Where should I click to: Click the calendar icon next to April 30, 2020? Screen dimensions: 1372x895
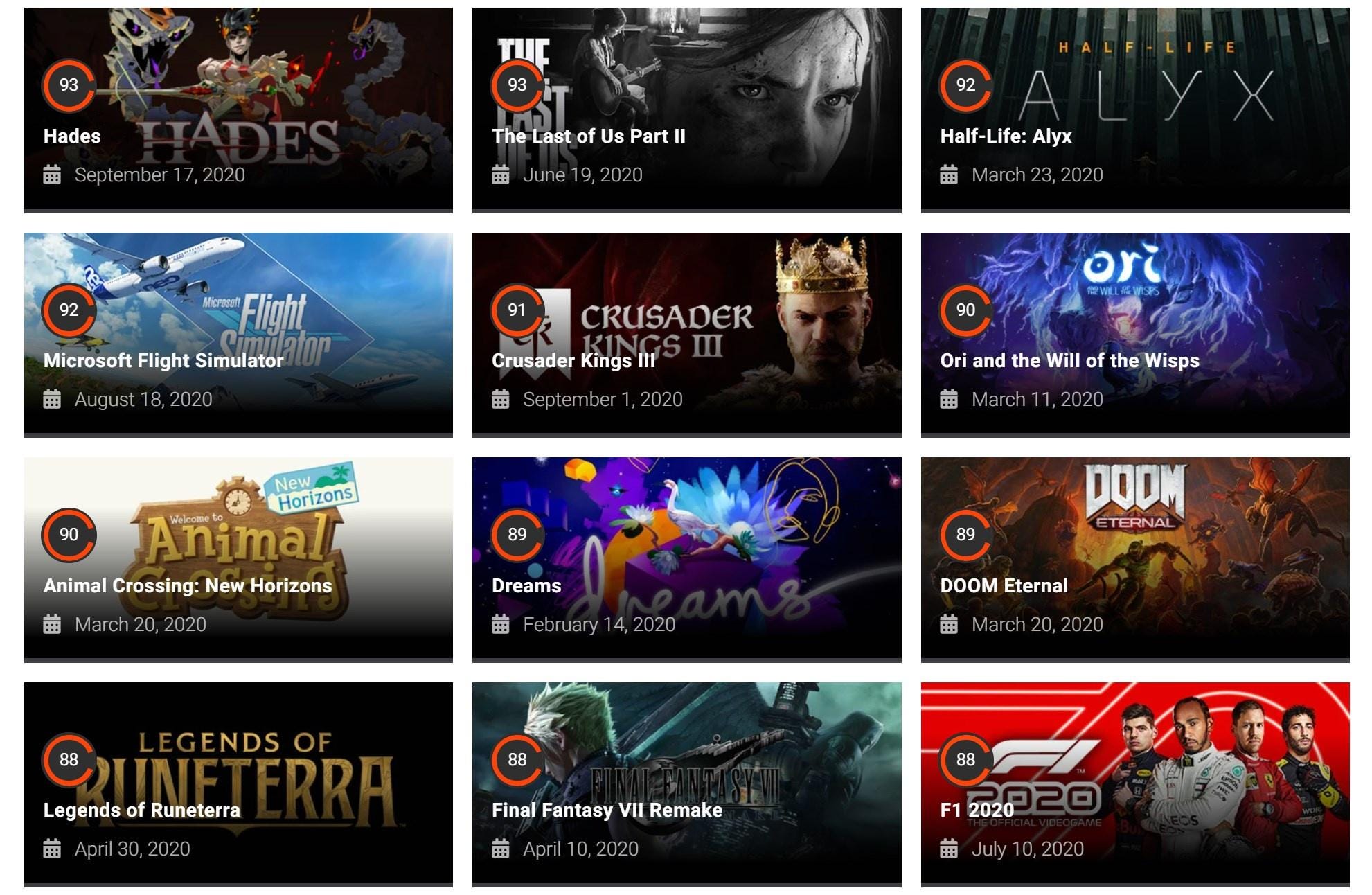coord(52,849)
